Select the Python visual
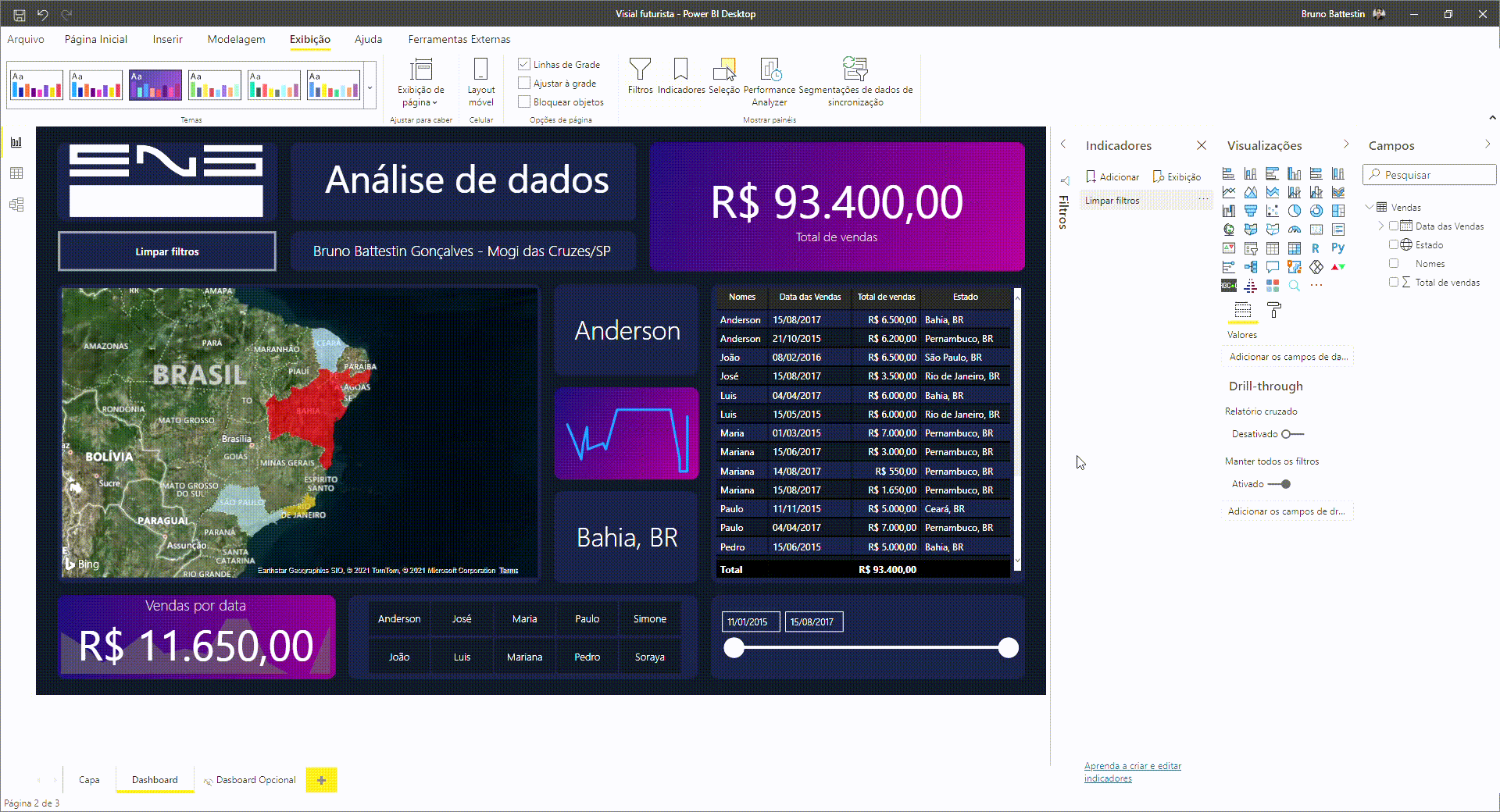Screen dimensions: 1500x812 (1338, 248)
